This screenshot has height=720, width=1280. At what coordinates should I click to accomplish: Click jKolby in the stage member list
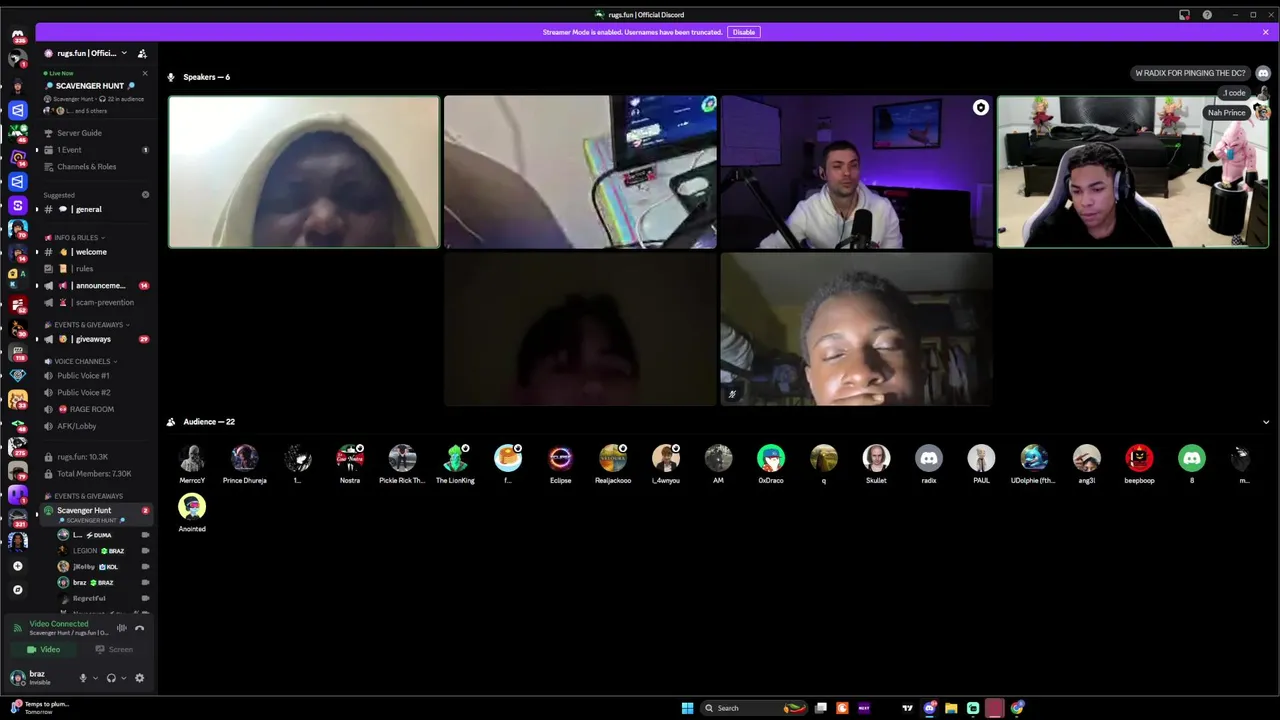(x=103, y=567)
